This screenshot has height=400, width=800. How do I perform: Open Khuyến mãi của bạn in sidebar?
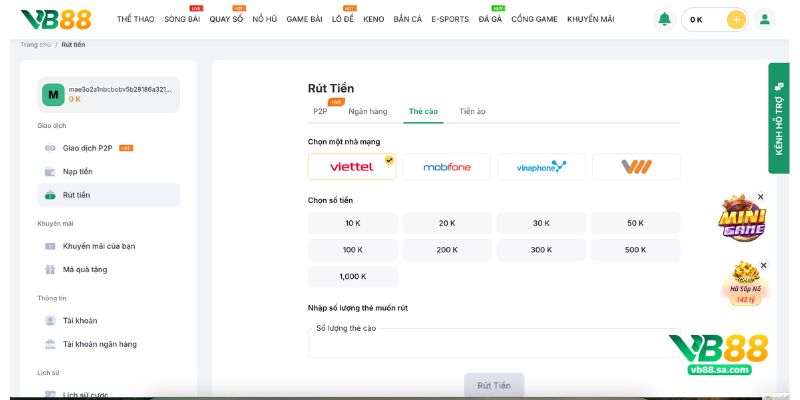[108, 246]
